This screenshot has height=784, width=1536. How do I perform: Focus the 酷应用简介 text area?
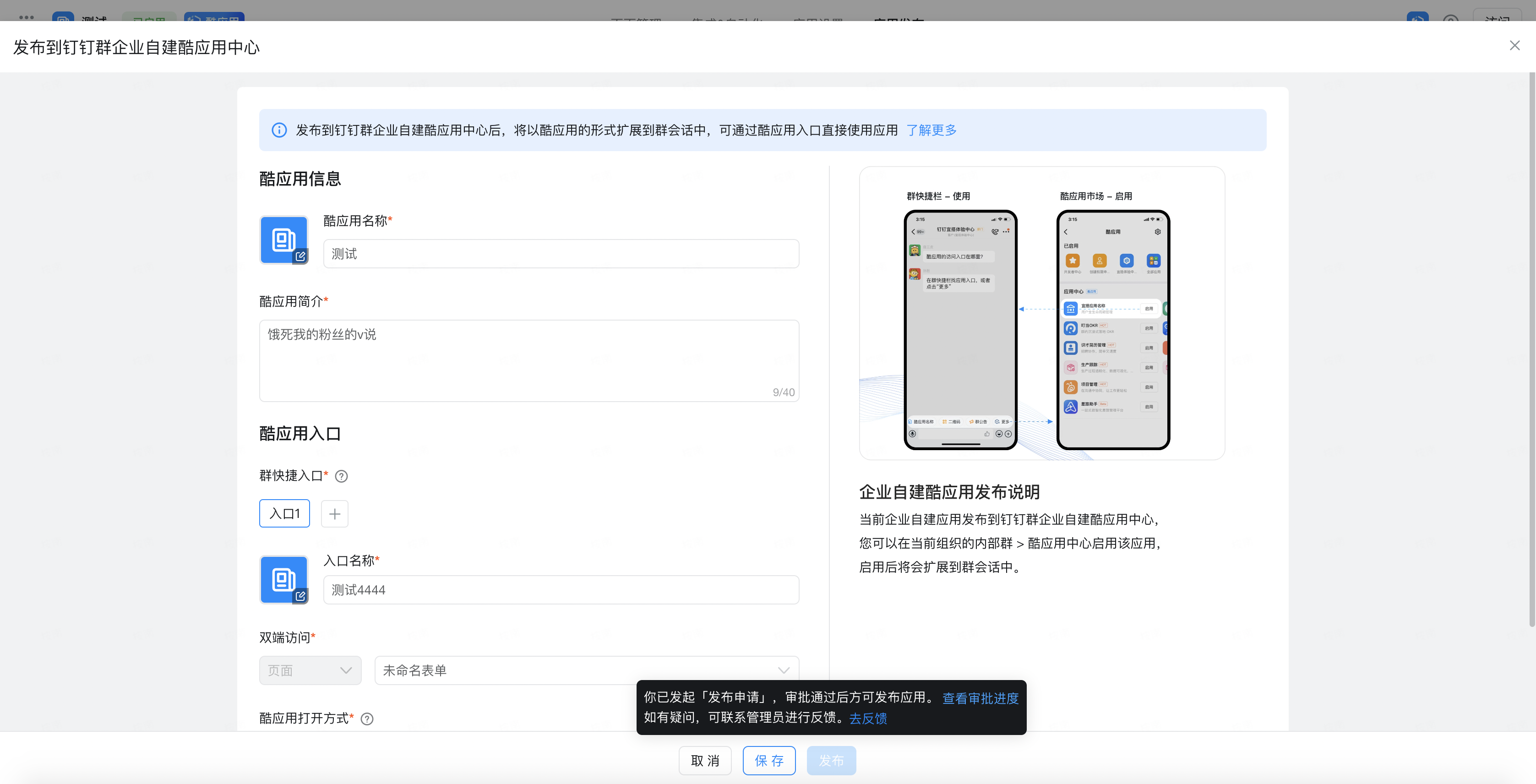click(x=529, y=361)
